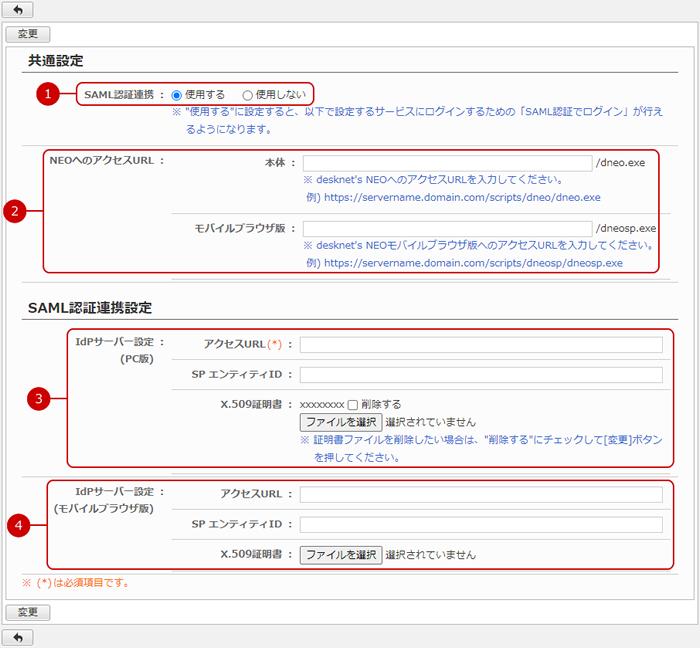Click PC版 SP エンティティID input field

tap(480, 375)
